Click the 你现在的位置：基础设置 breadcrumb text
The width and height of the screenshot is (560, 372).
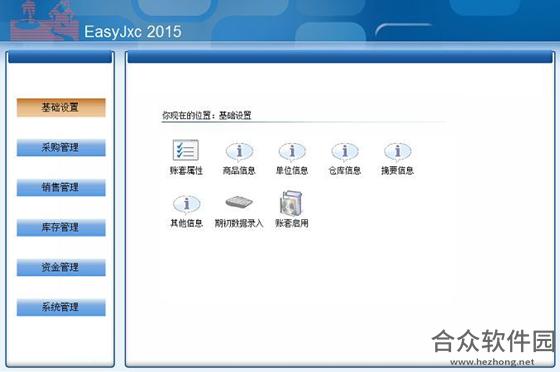click(x=207, y=115)
